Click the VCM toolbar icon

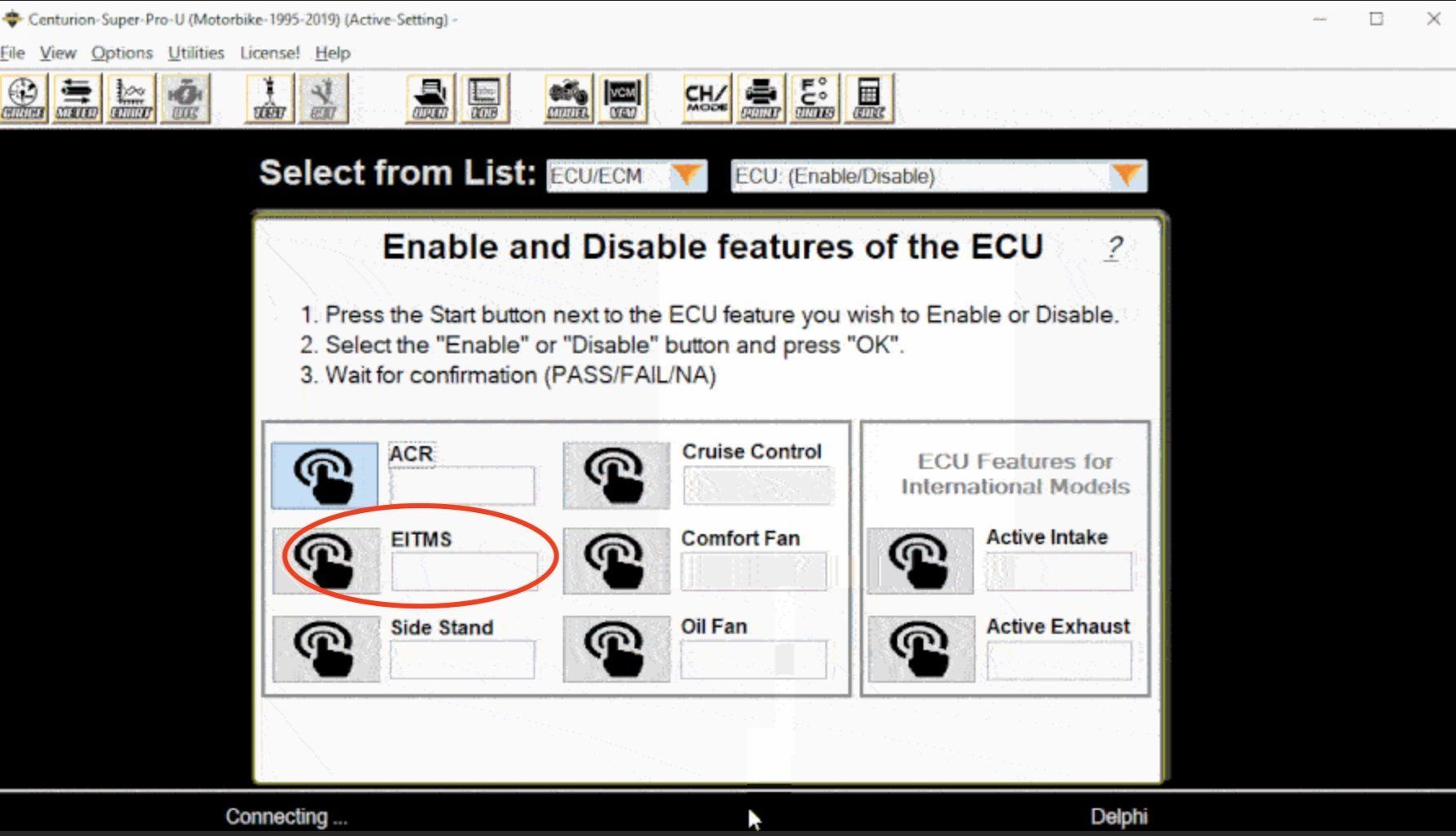622,99
